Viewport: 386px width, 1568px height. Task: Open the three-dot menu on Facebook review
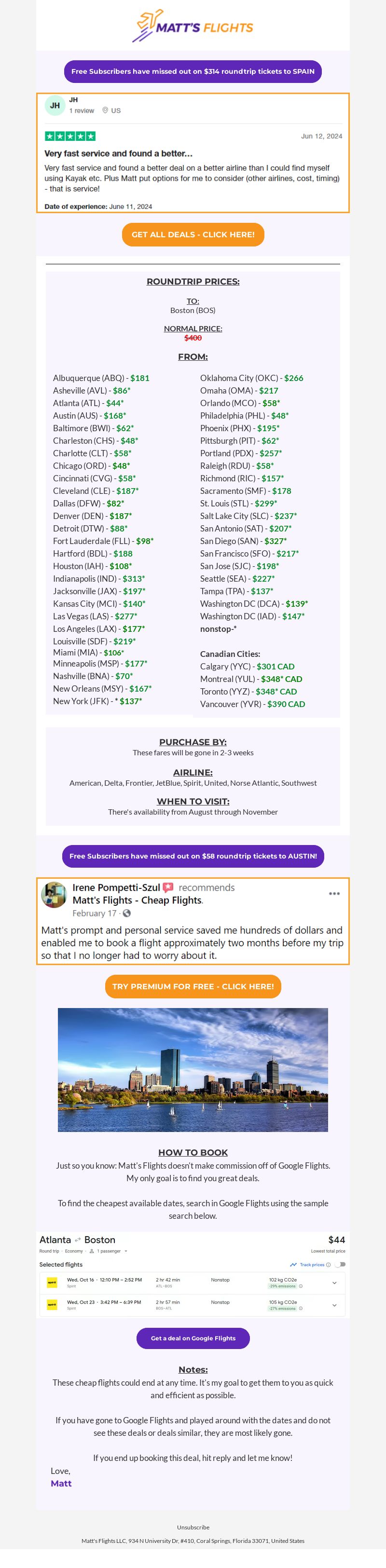tap(334, 894)
